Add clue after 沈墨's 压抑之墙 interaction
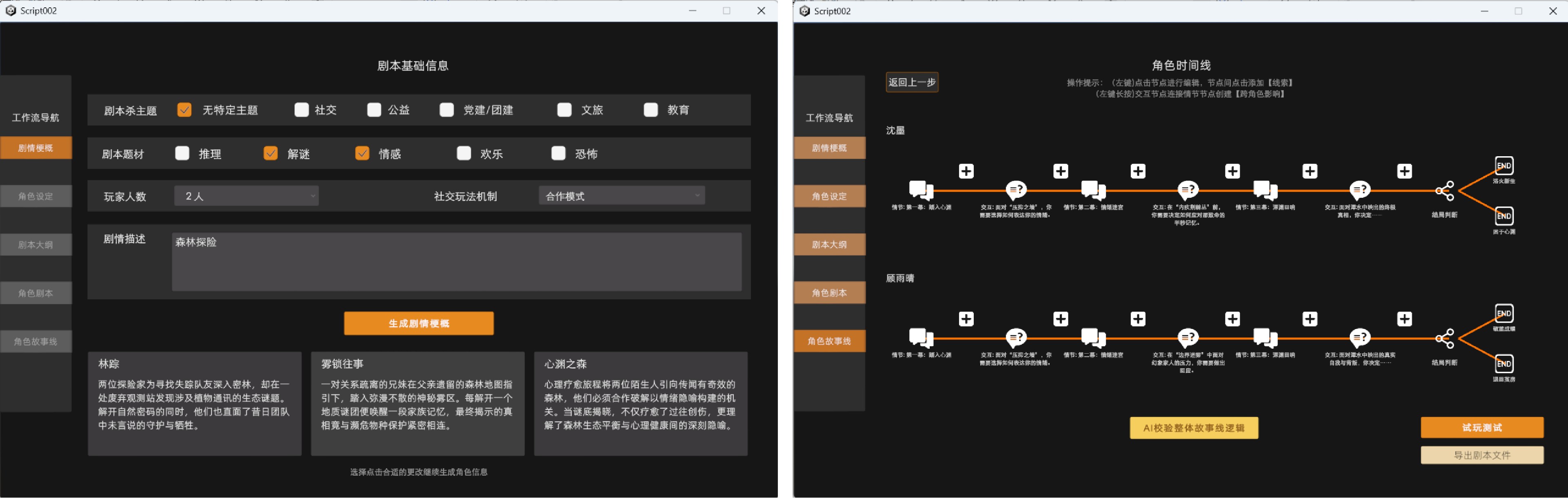This screenshot has width=1568, height=498. (x=1060, y=171)
